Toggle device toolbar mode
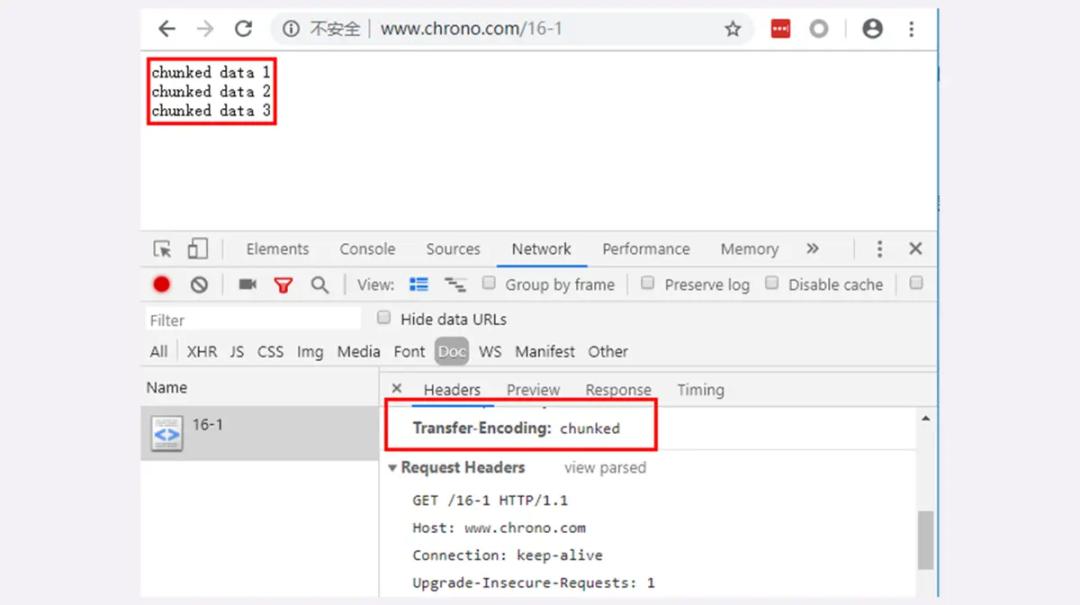 pos(198,249)
